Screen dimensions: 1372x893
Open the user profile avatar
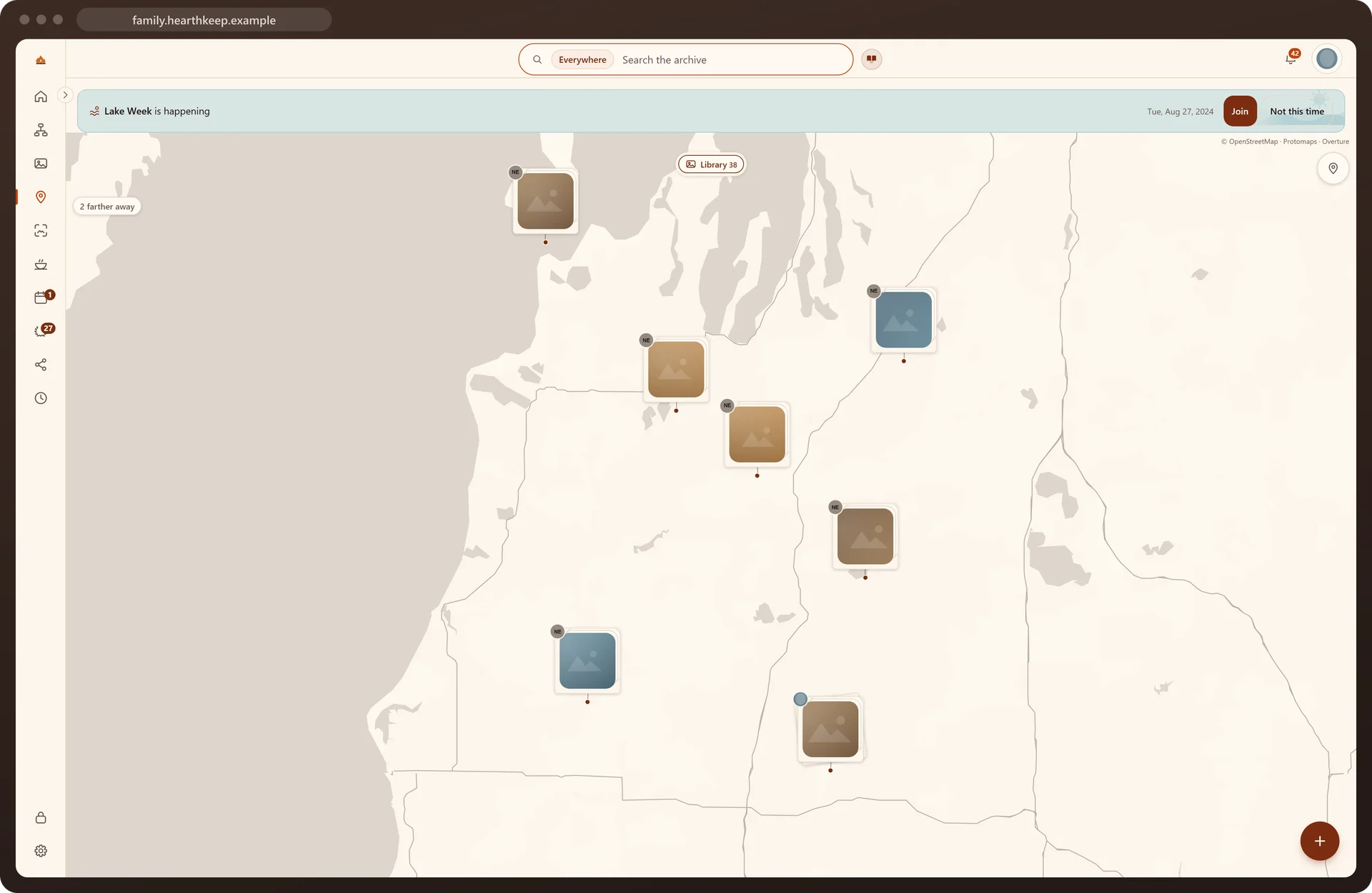(x=1327, y=59)
